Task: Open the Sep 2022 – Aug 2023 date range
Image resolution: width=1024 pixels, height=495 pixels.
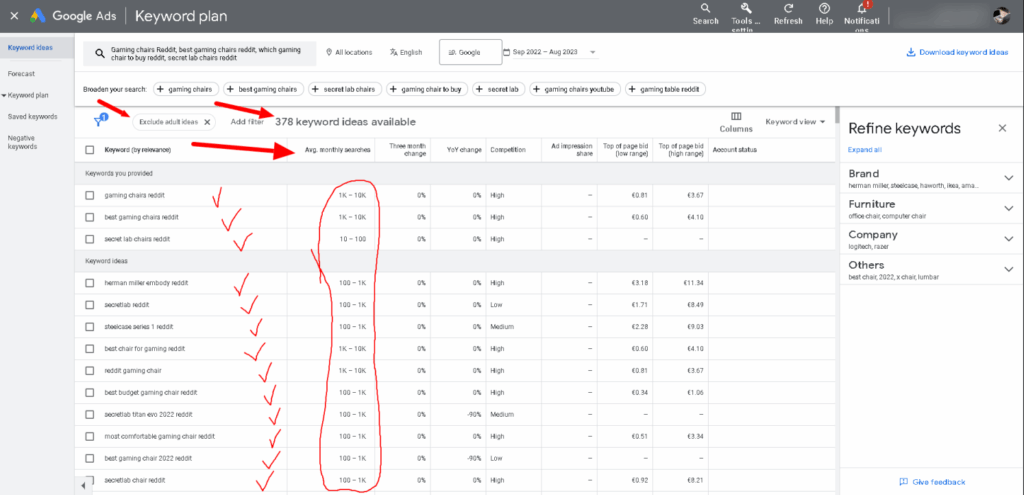Action: tap(550, 52)
